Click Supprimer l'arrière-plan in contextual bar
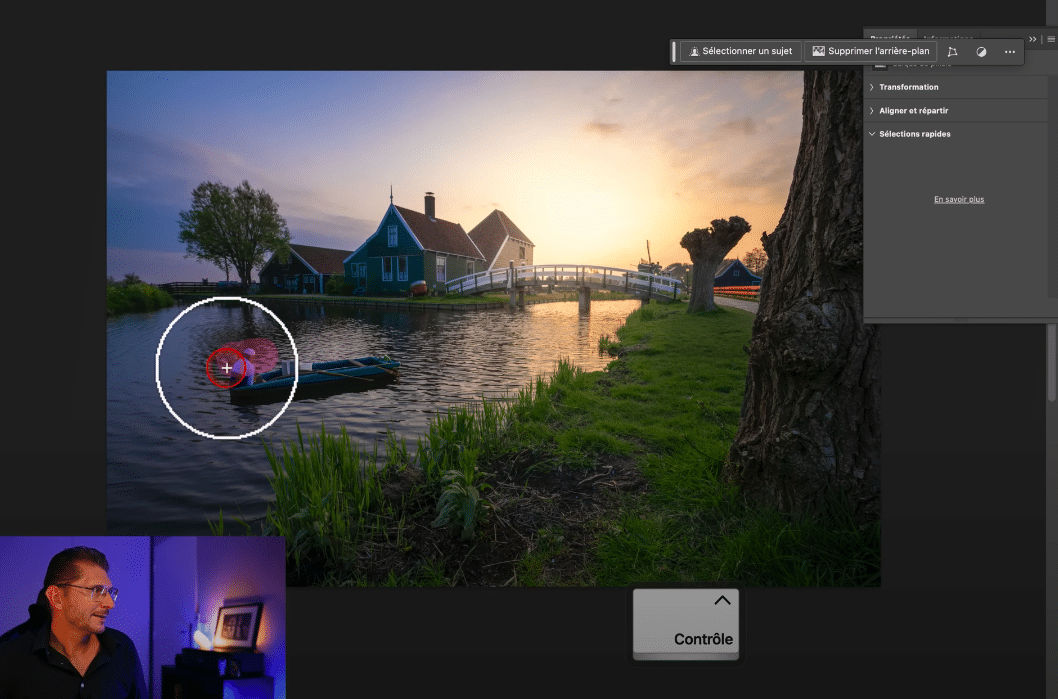This screenshot has width=1058, height=699. pos(870,51)
